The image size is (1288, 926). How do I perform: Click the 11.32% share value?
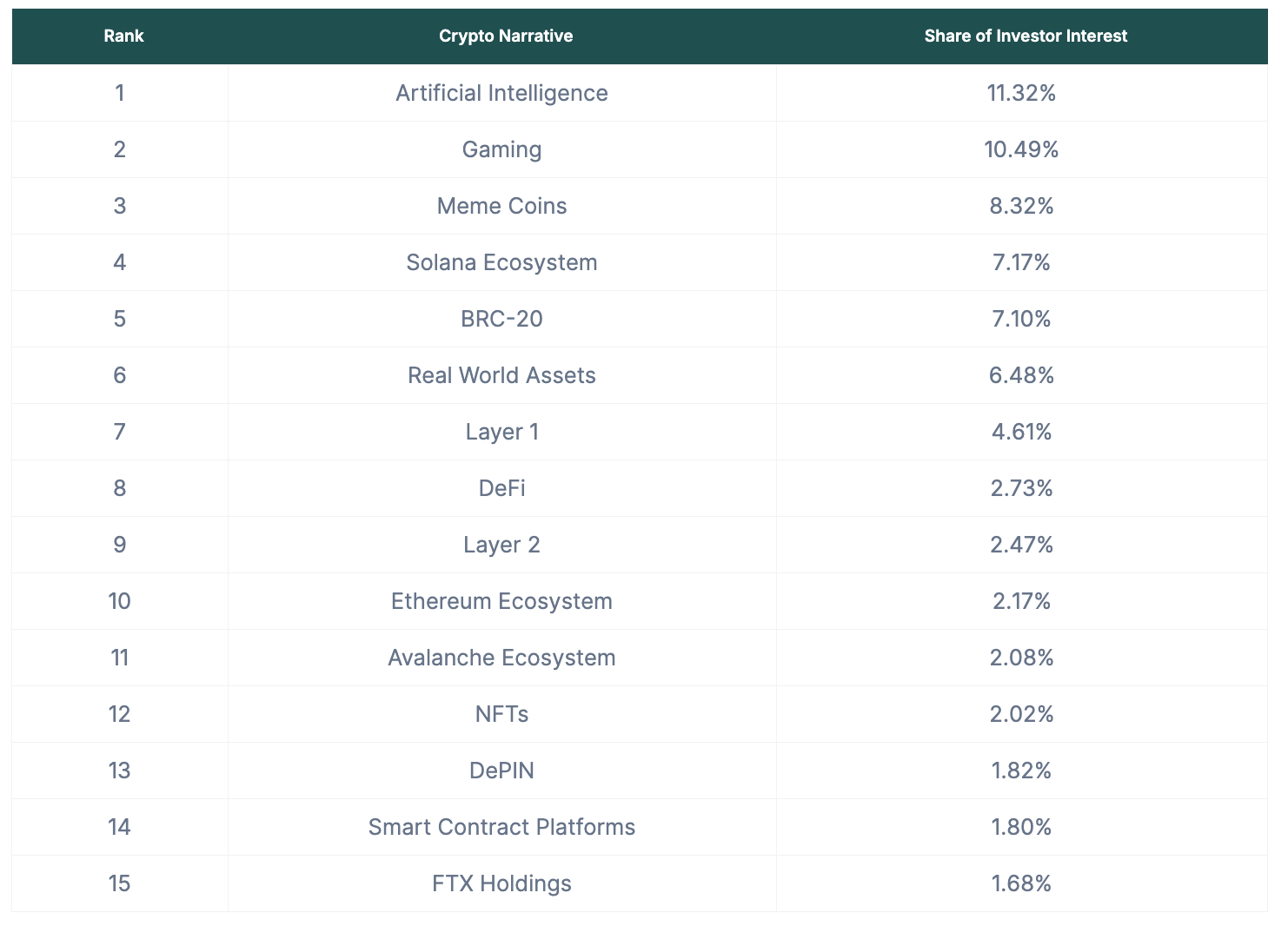point(1021,93)
